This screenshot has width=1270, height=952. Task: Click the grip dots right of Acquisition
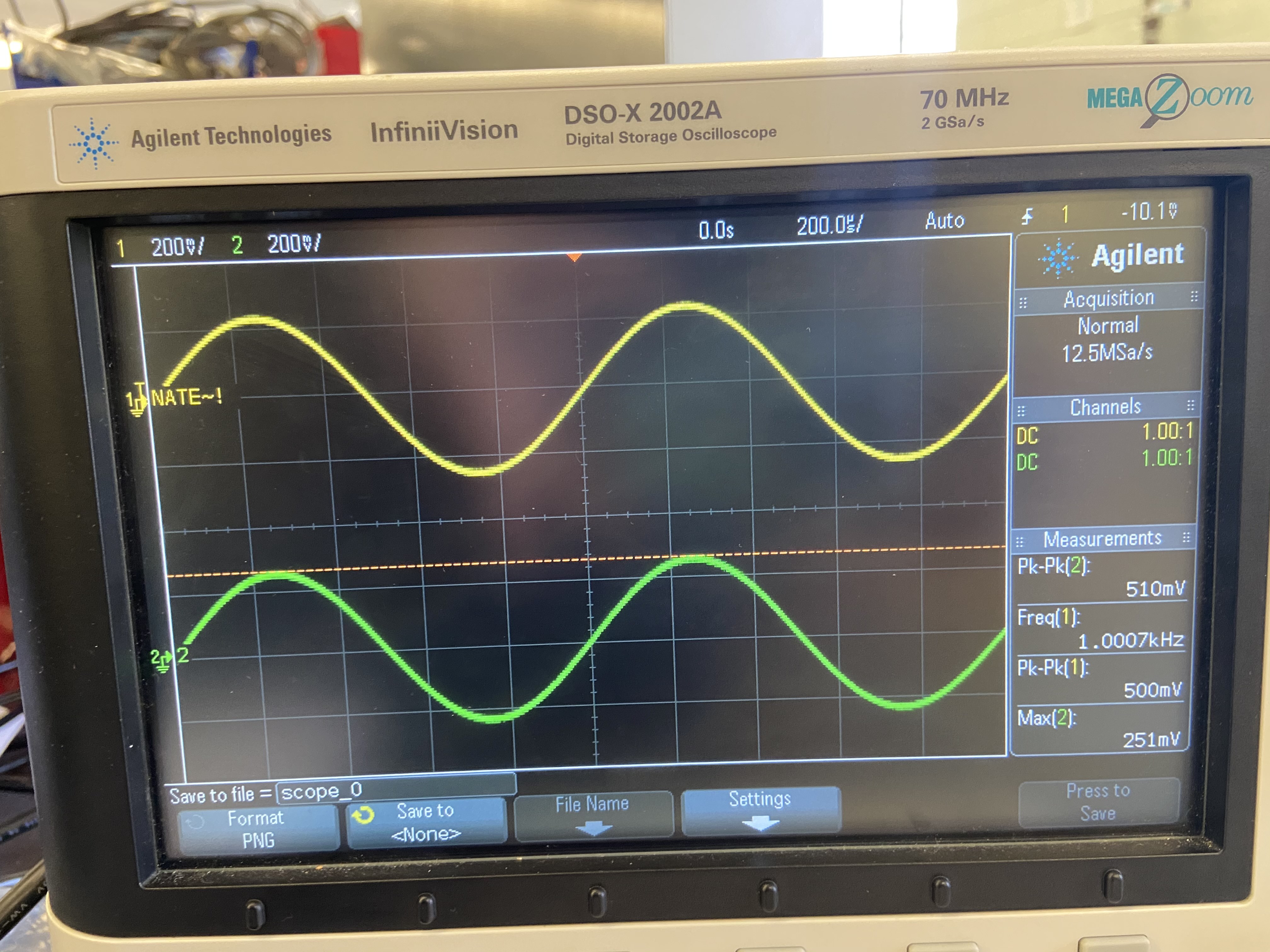pyautogui.click(x=1194, y=297)
